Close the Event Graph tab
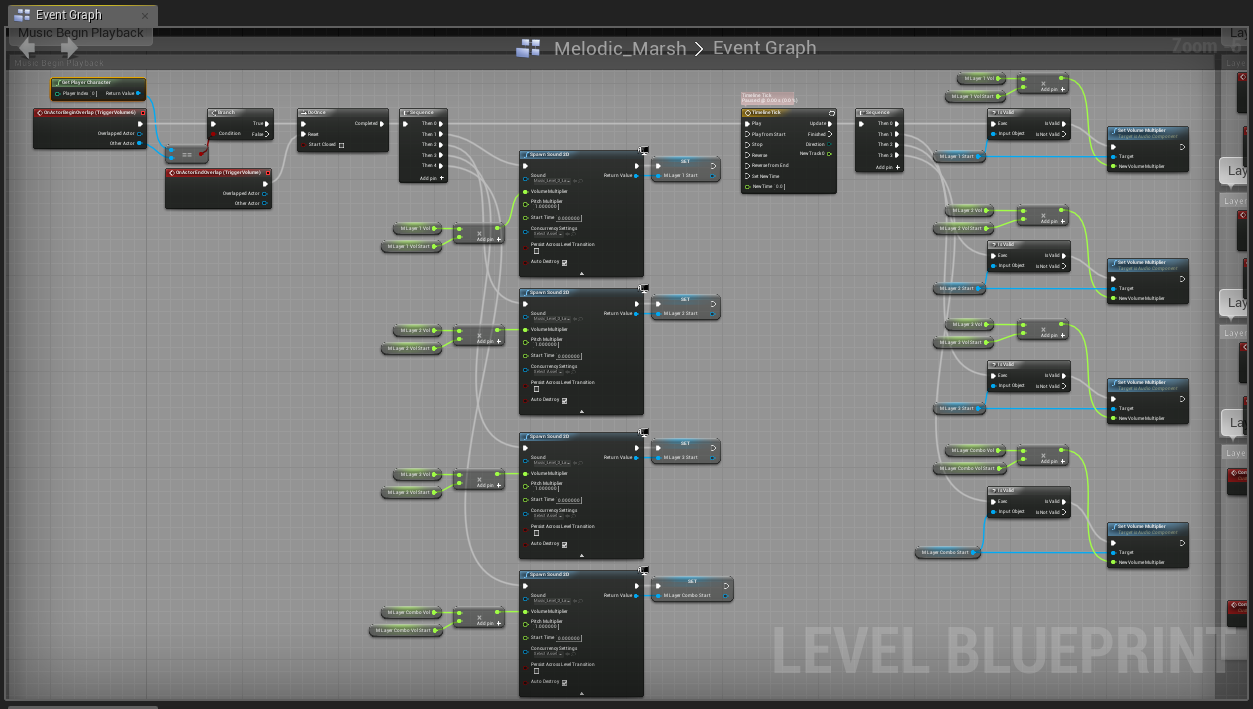Screen dimensions: 1253x709 pos(145,15)
